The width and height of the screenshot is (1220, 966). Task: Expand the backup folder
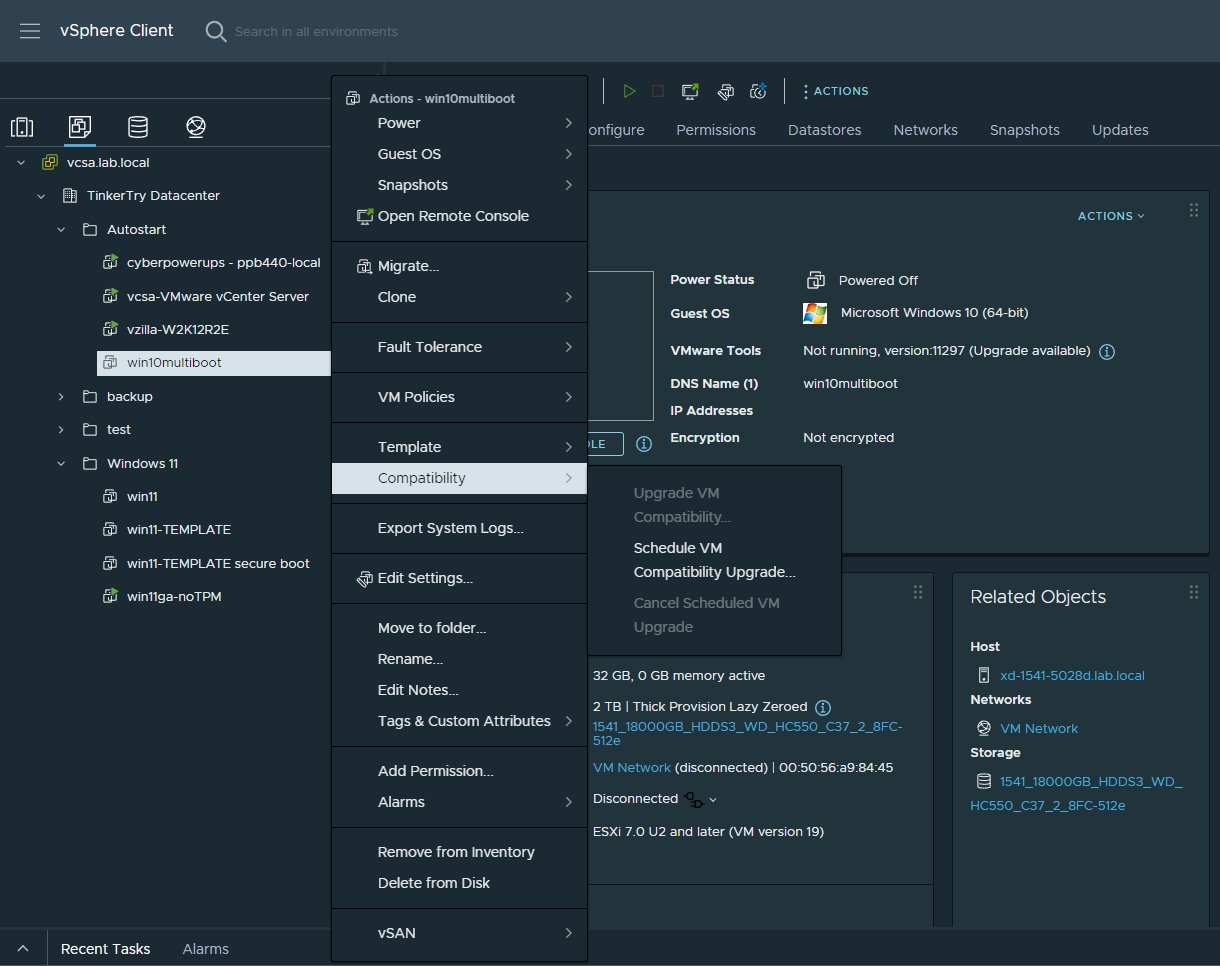click(x=62, y=397)
